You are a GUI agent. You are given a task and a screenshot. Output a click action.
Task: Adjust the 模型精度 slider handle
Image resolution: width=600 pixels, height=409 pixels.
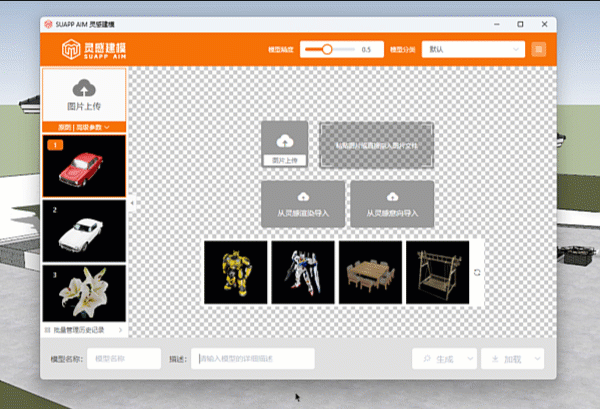point(327,49)
